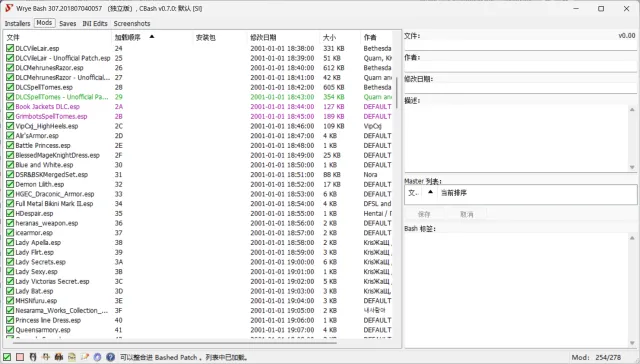Screen dimensions: 640x364
Task: Click Bash tags box scroll-down arrow
Action: click(632, 343)
